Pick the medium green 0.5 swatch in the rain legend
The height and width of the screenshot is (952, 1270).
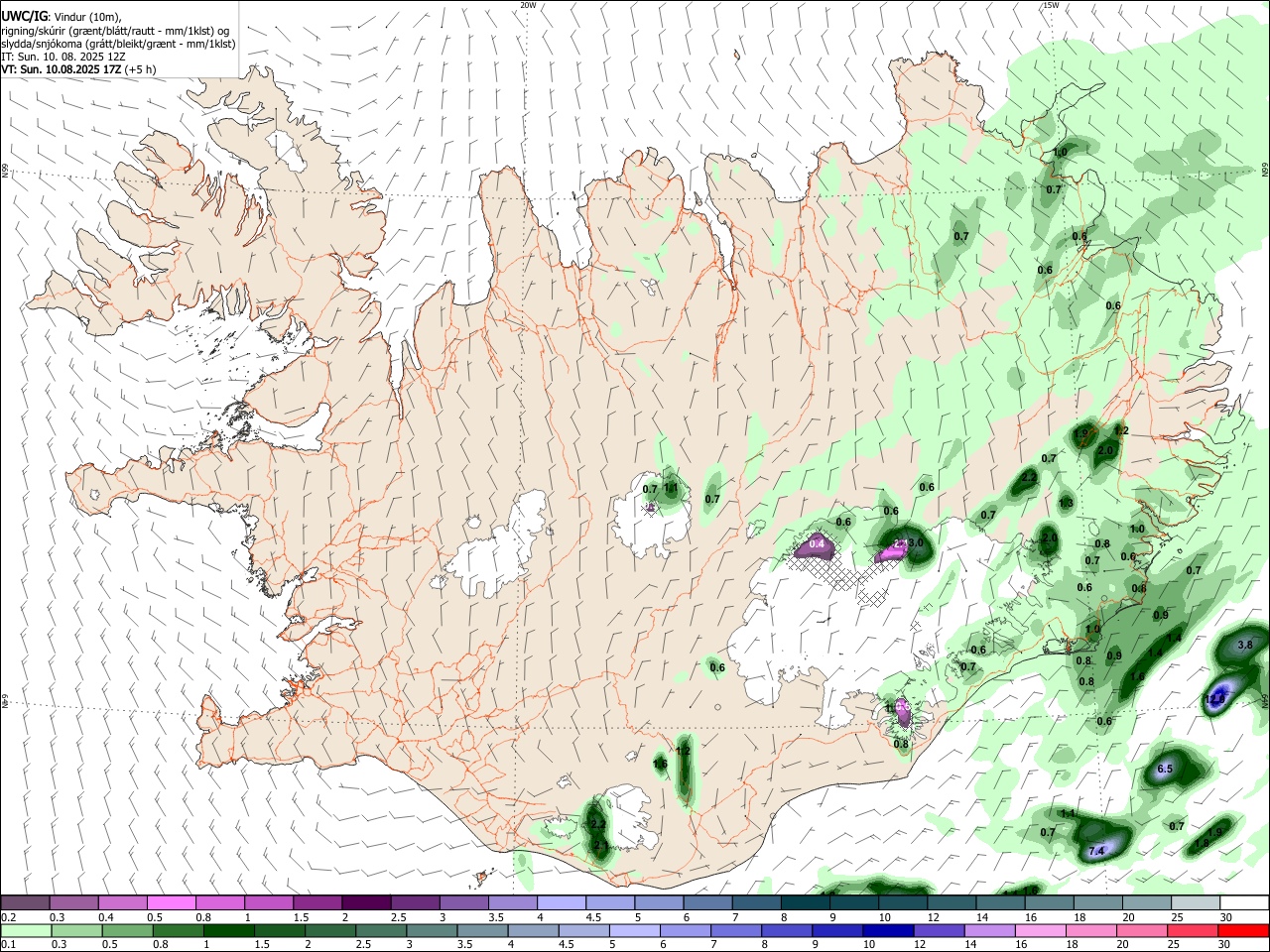point(128,930)
